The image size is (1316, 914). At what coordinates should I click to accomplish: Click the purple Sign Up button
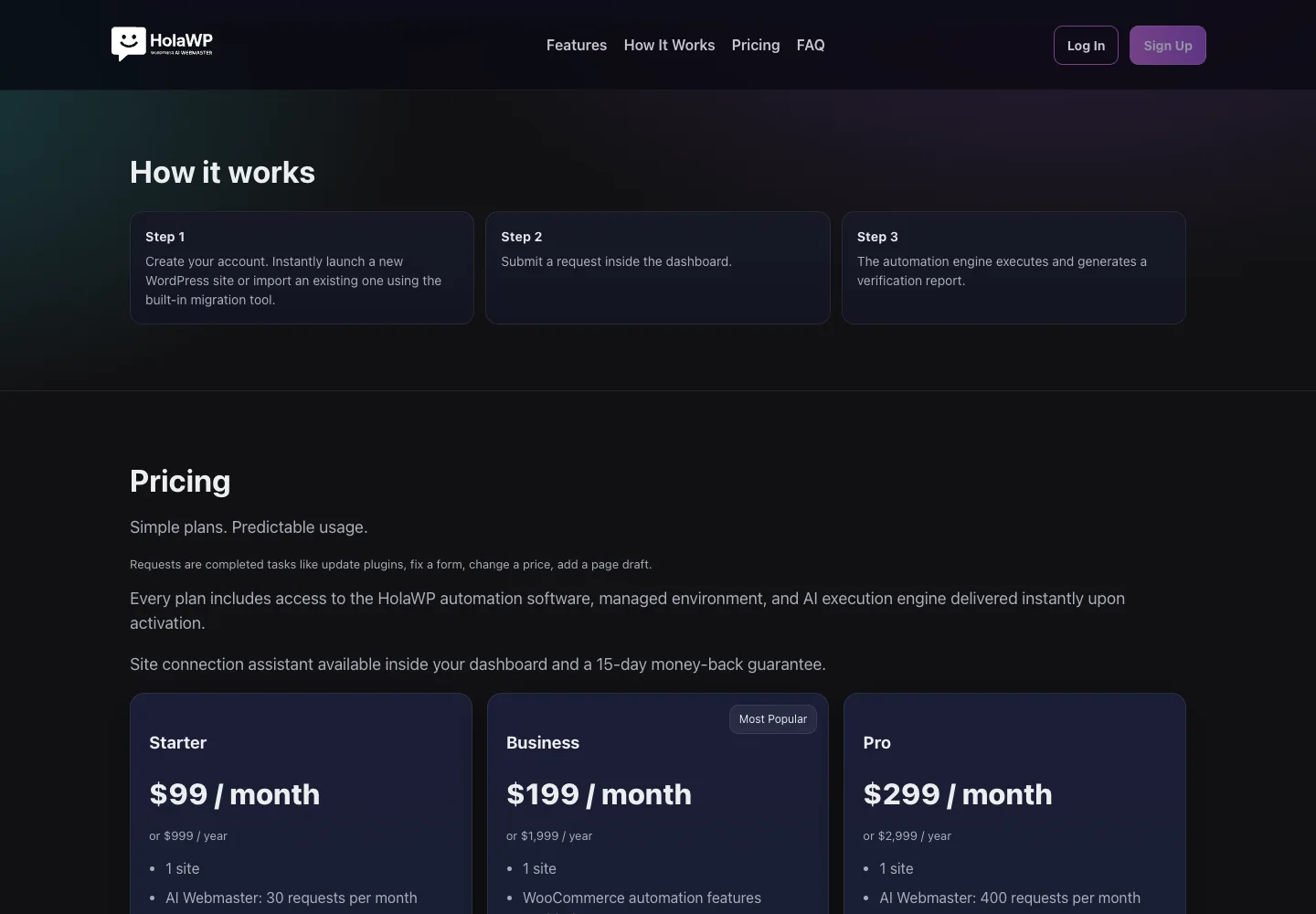pyautogui.click(x=1168, y=46)
